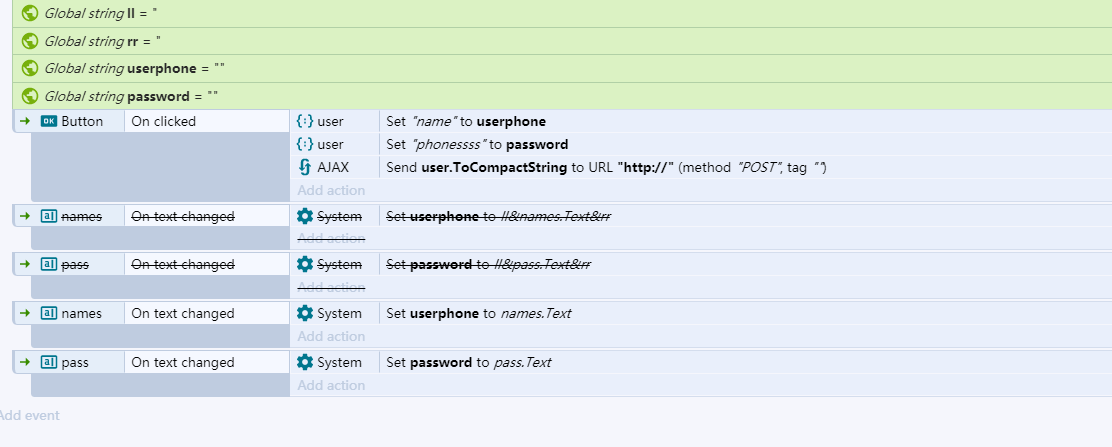Select the disabled Set userphone to ll&names.Text&rr action
Image resolution: width=1112 pixels, height=447 pixels.
tap(745, 216)
